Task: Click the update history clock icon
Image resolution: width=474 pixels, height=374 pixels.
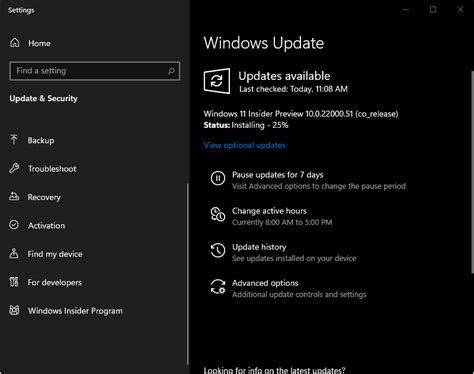Action: pyautogui.click(x=218, y=250)
